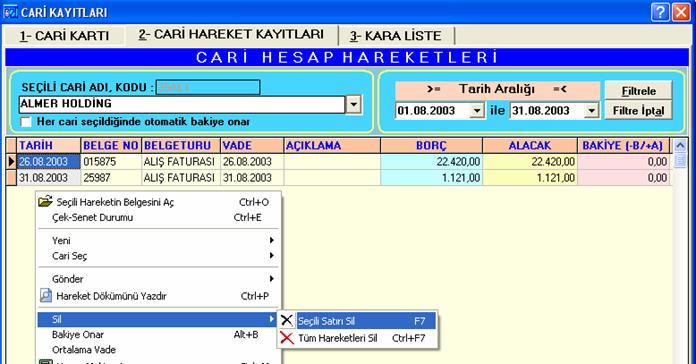Click the document icon beside Hareket Dökümünü Yazdır

coord(46,295)
